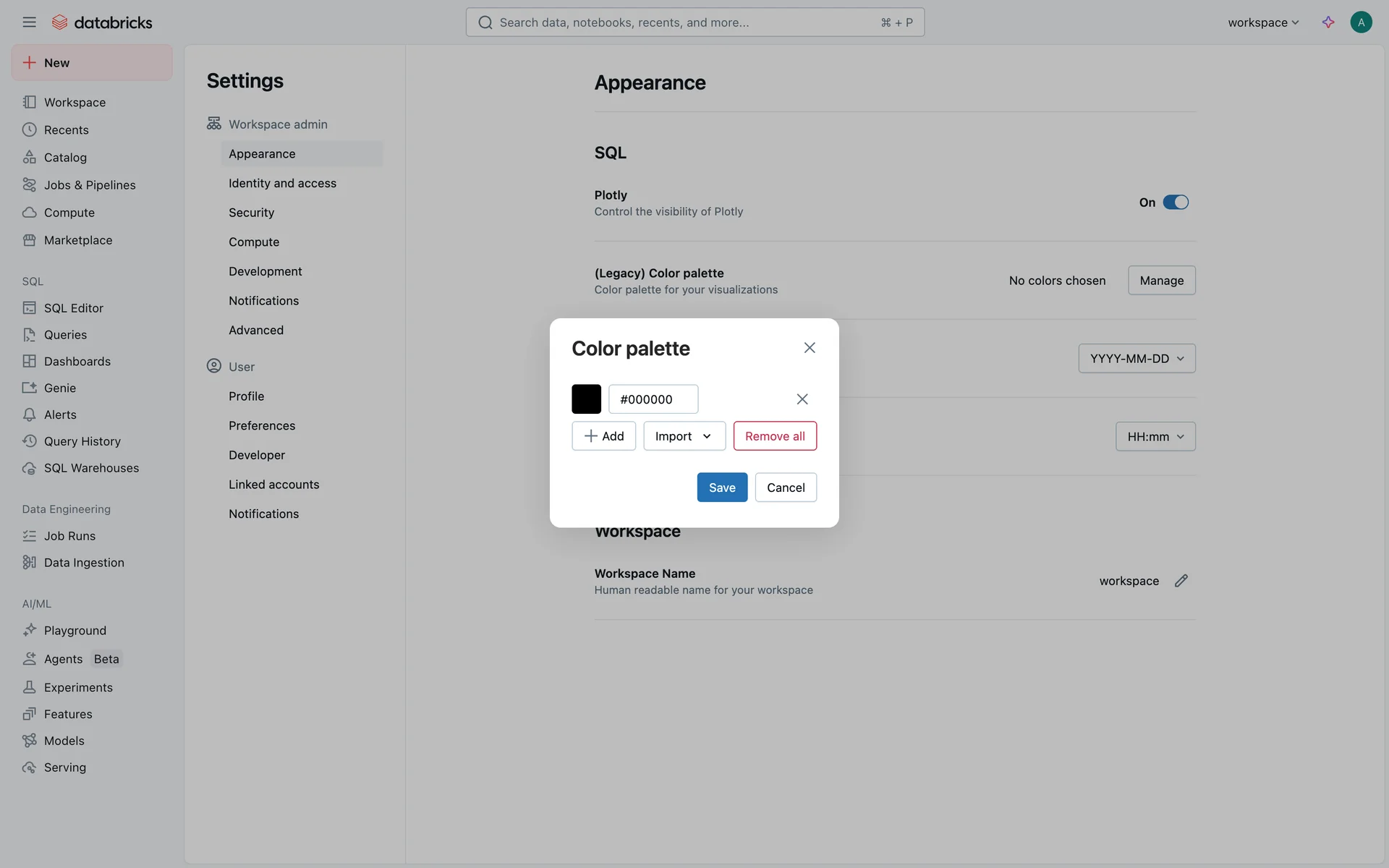Open the Databricks assistant sparkle icon
Viewport: 1389px width, 868px height.
[x=1328, y=22]
